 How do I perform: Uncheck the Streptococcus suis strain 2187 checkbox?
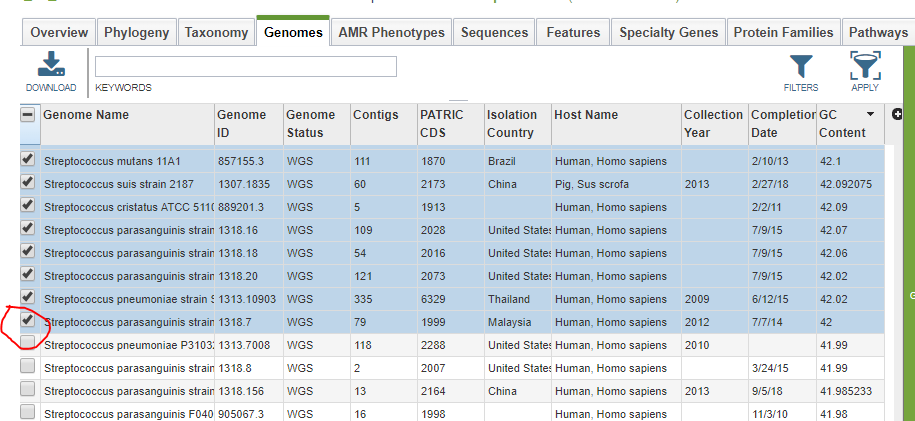click(27, 182)
